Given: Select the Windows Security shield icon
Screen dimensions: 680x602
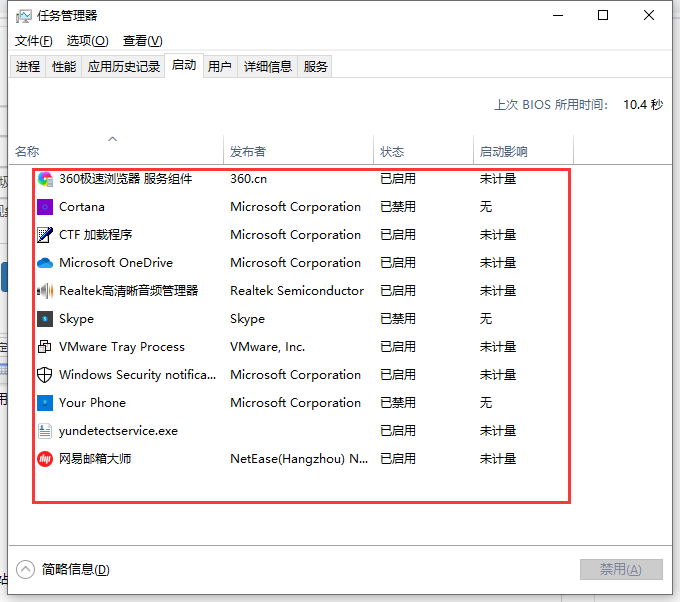Looking at the screenshot, I should click(x=45, y=375).
